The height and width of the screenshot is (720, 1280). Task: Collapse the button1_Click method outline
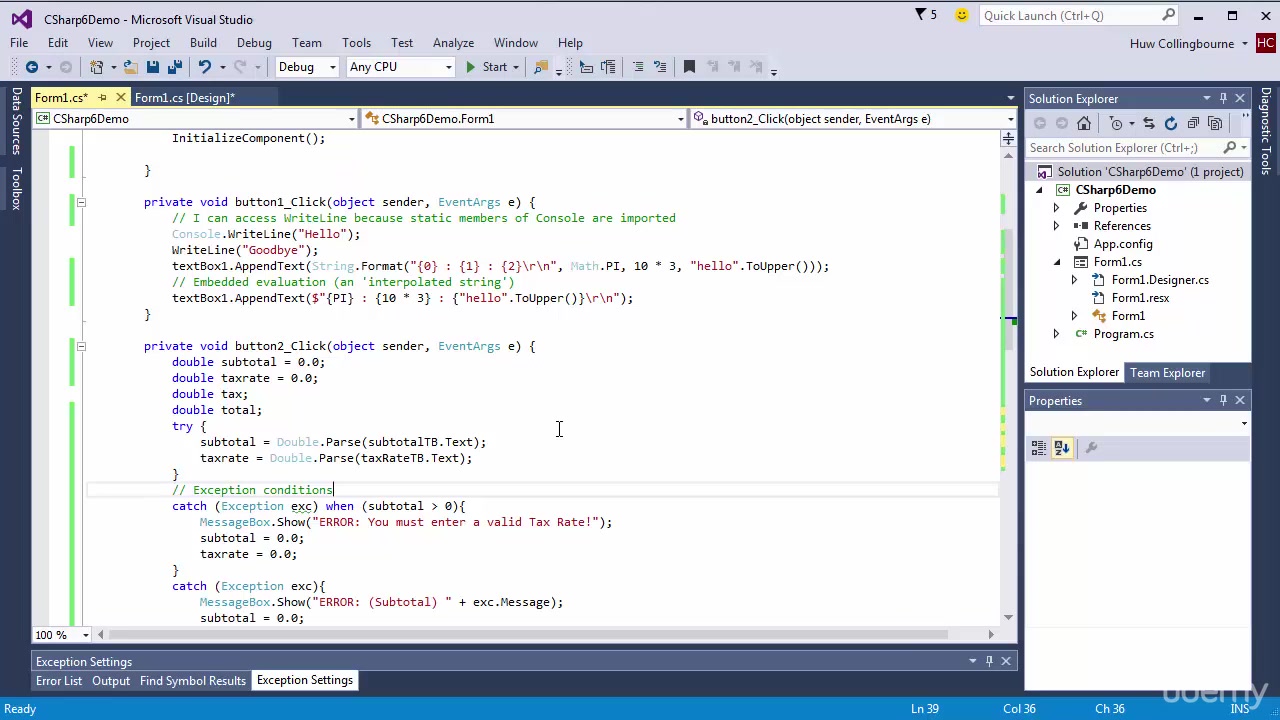[81, 202]
